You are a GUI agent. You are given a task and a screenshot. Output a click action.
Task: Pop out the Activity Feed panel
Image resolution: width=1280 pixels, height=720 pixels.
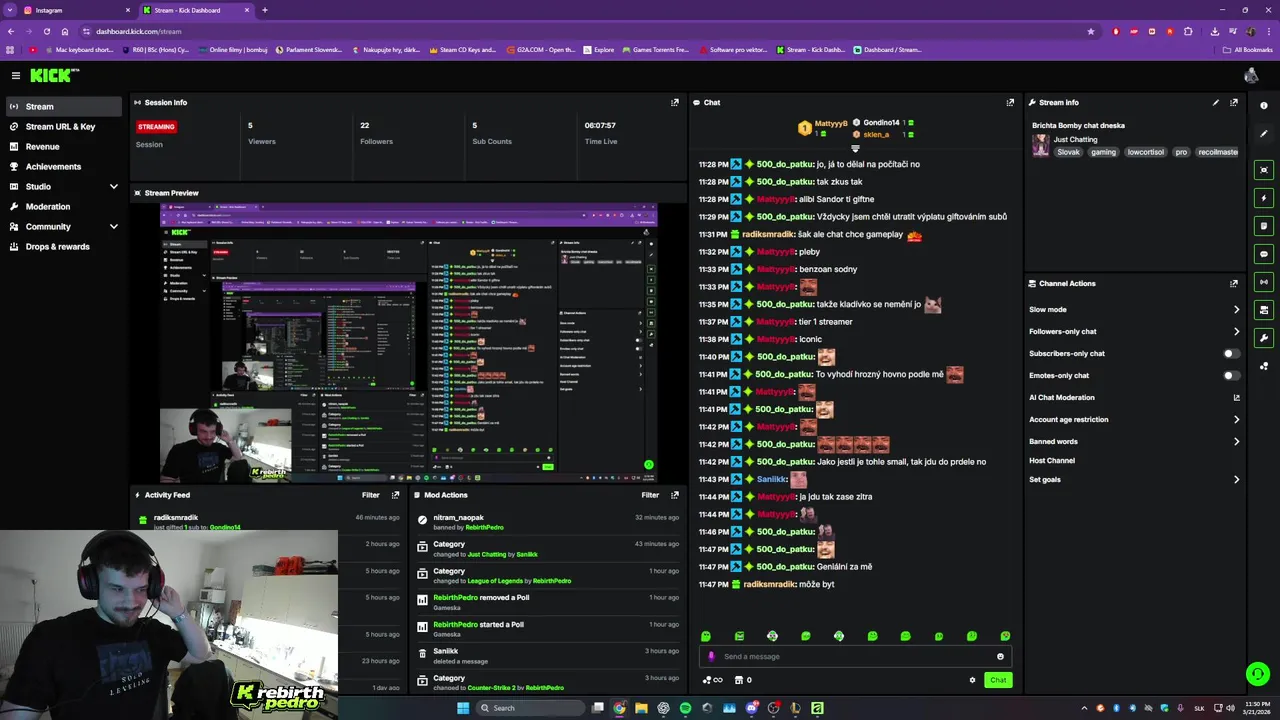[x=396, y=495]
